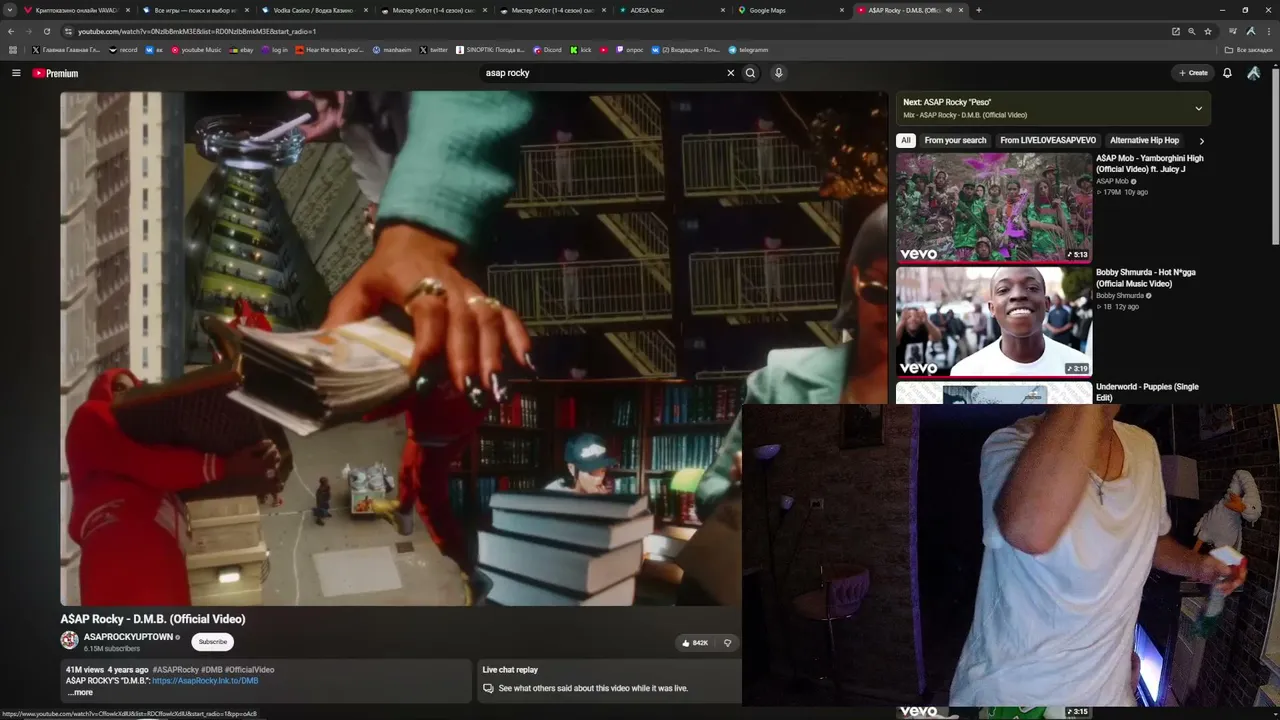Open 'Underworld - Puppies (Single Edit)' title
1280x720 pixels.
coord(1147,392)
